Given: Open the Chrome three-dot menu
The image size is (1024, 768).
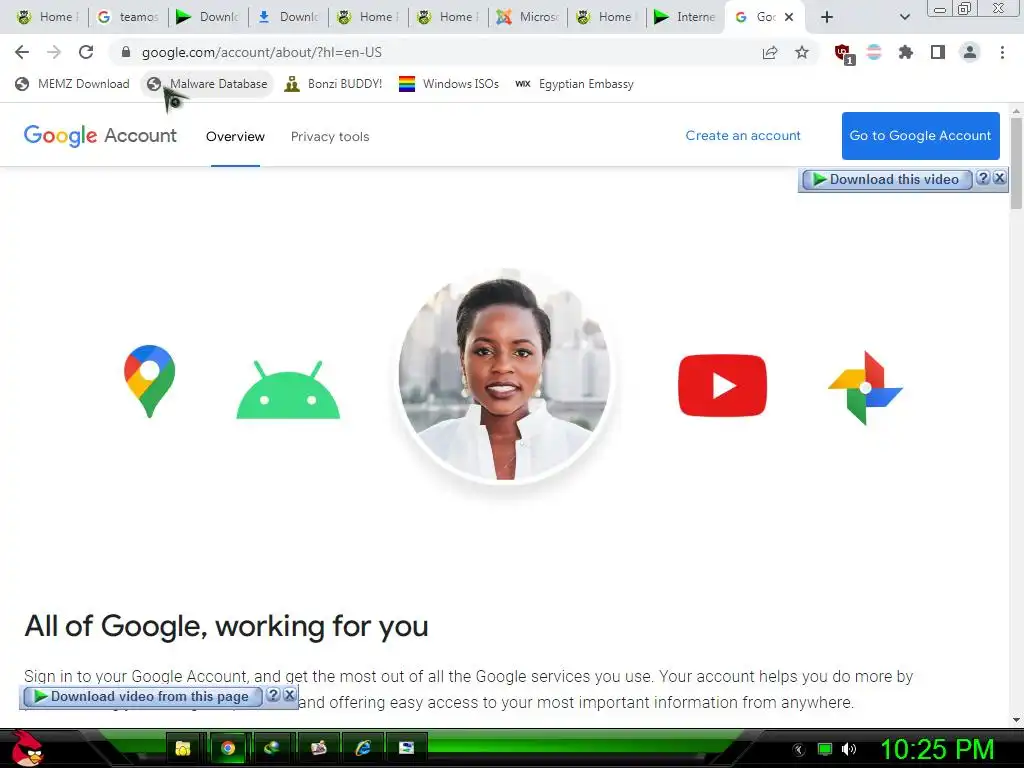Looking at the screenshot, I should pyautogui.click(x=1002, y=52).
